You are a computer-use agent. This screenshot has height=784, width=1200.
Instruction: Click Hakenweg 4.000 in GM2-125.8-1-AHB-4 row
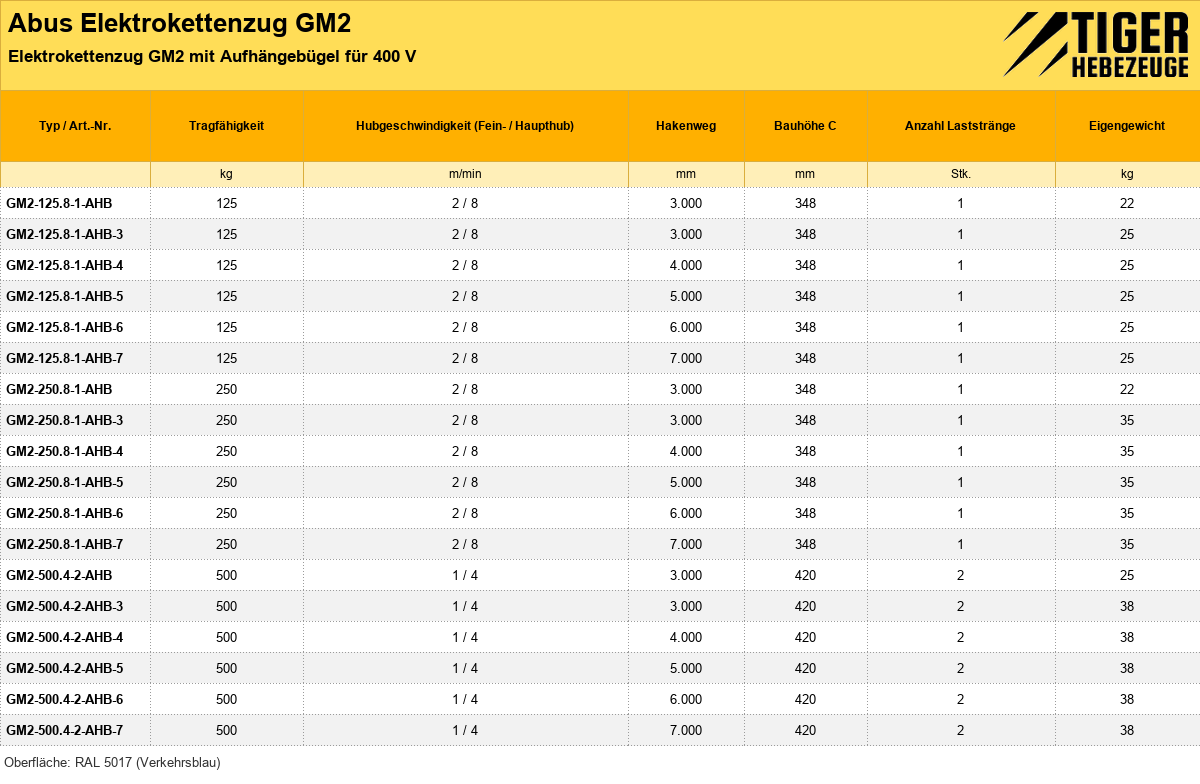tap(686, 265)
